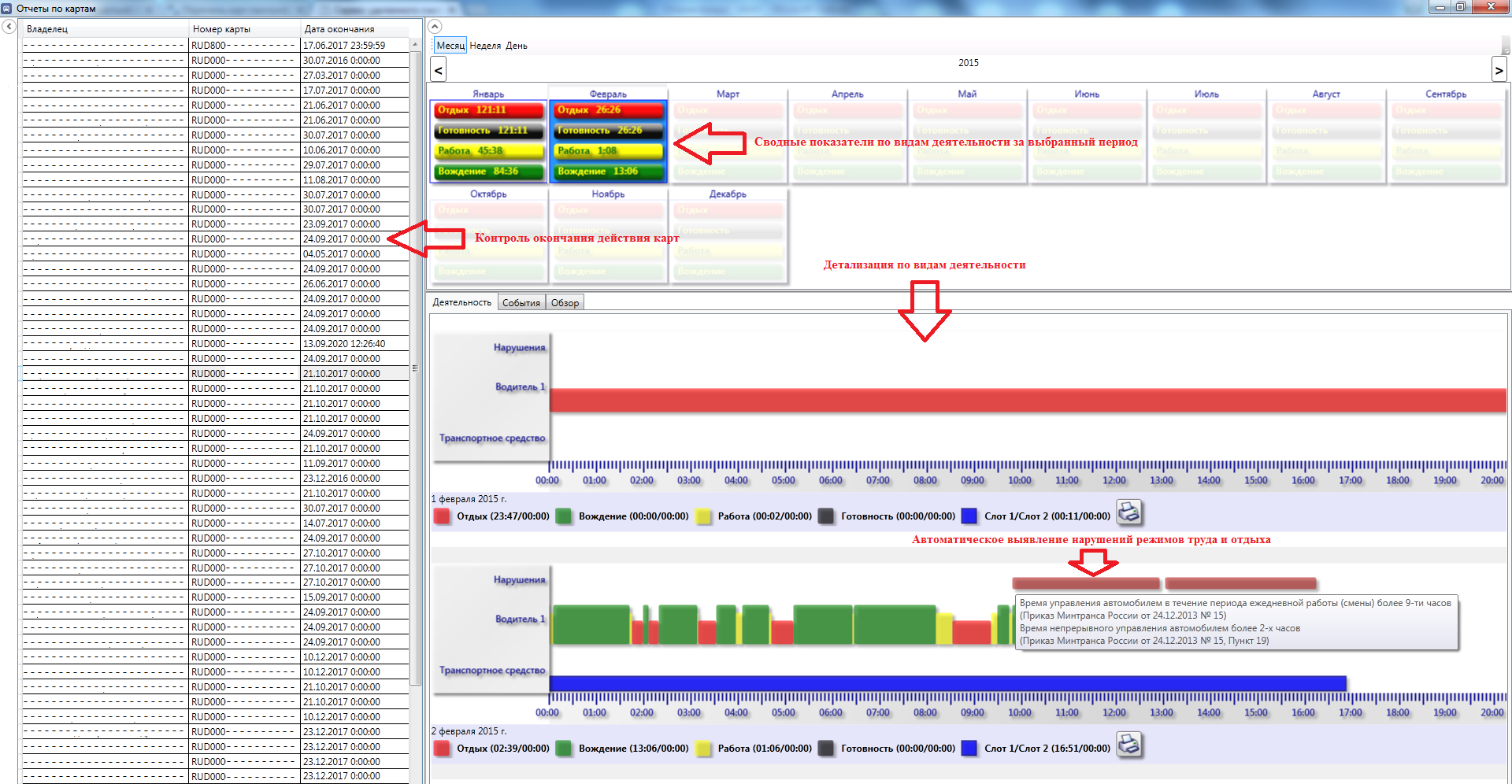Collapse the calendar panel with round arrow
Image resolution: width=1512 pixels, height=784 pixels.
[x=435, y=27]
